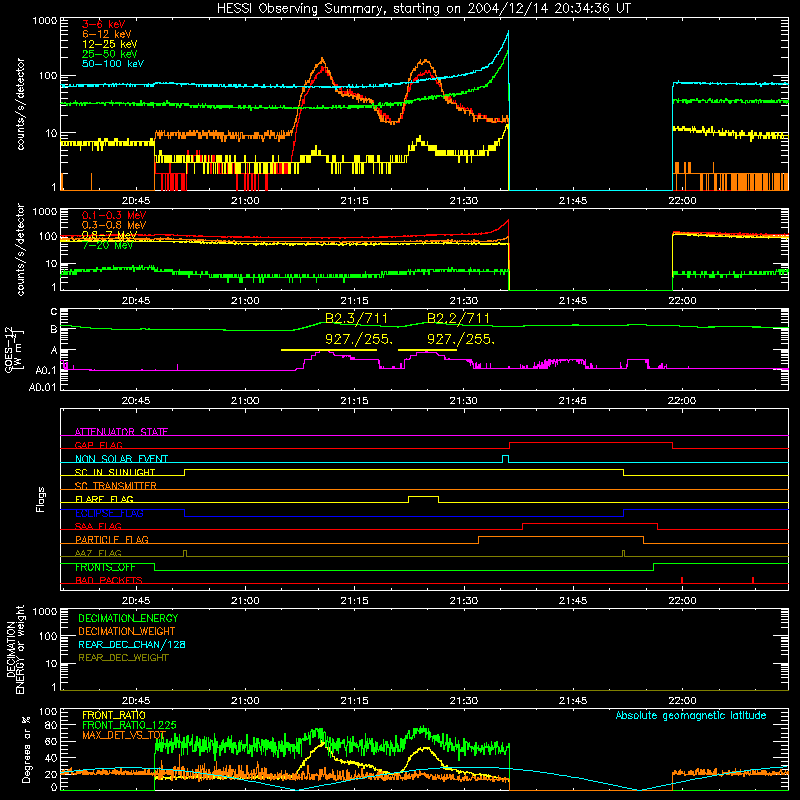Select the DECIMATION_ENERGY legend label
Image resolution: width=800 pixels, height=800 pixels.
click(x=128, y=618)
